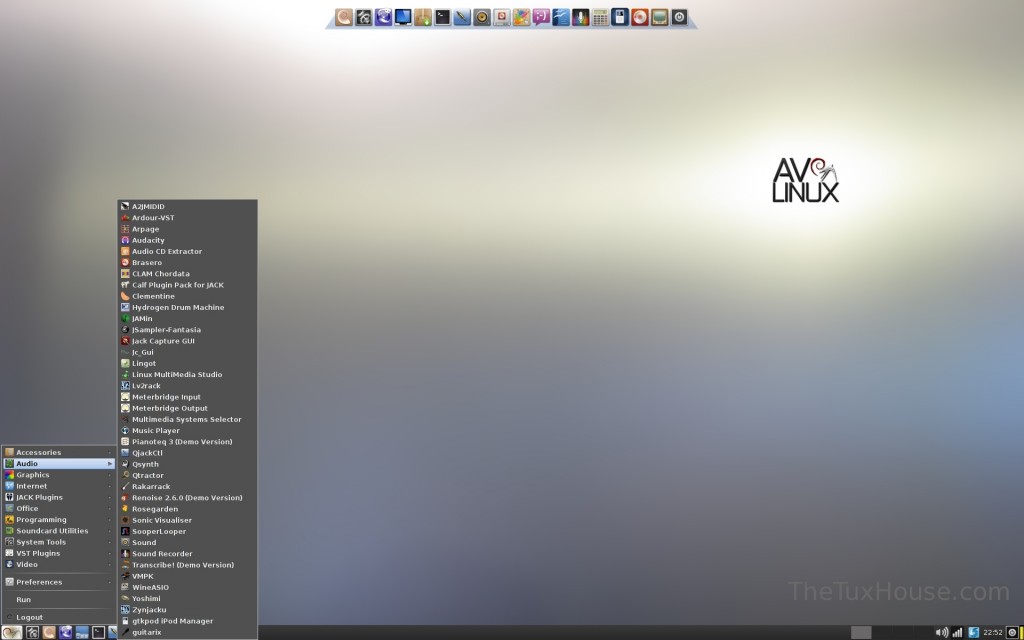Click the colorful paint graphics icon in the dock

click(521, 18)
